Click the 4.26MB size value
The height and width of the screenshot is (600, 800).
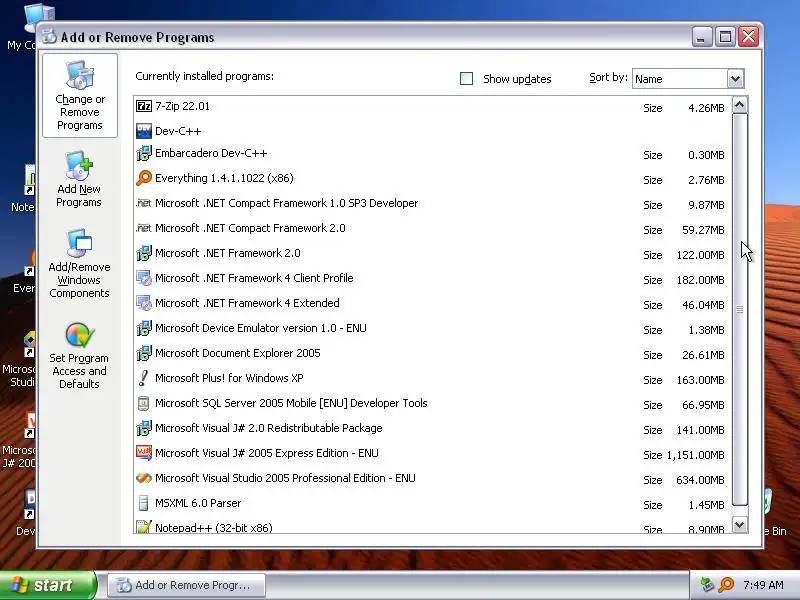pos(706,108)
